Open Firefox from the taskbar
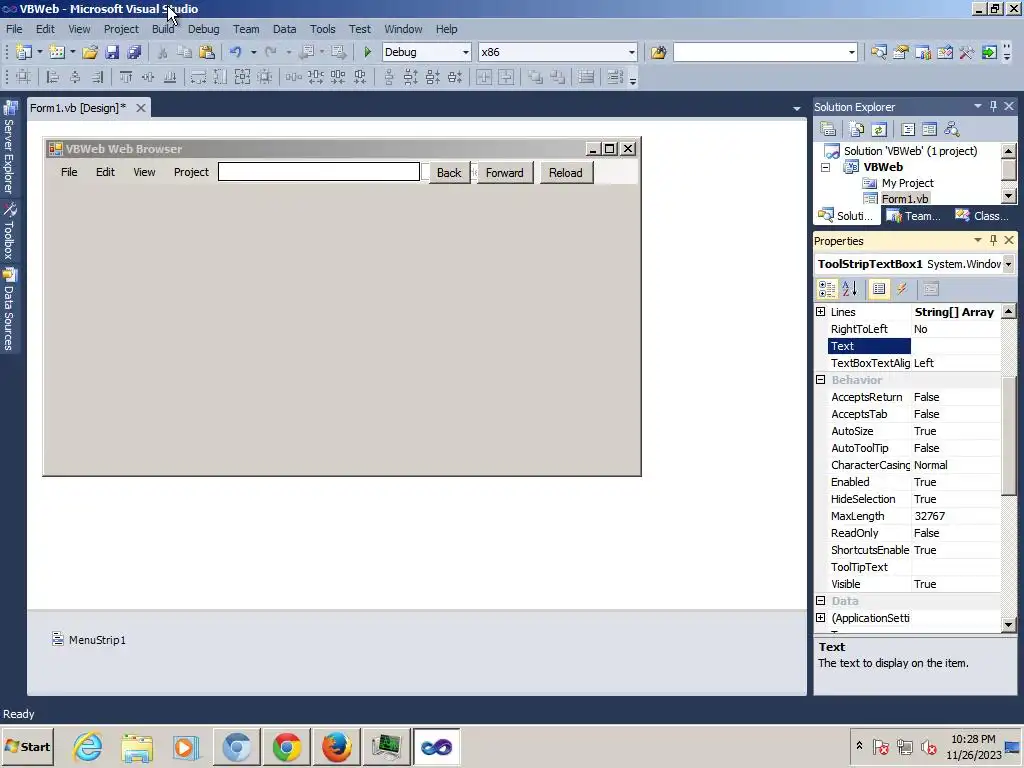 pos(336,747)
